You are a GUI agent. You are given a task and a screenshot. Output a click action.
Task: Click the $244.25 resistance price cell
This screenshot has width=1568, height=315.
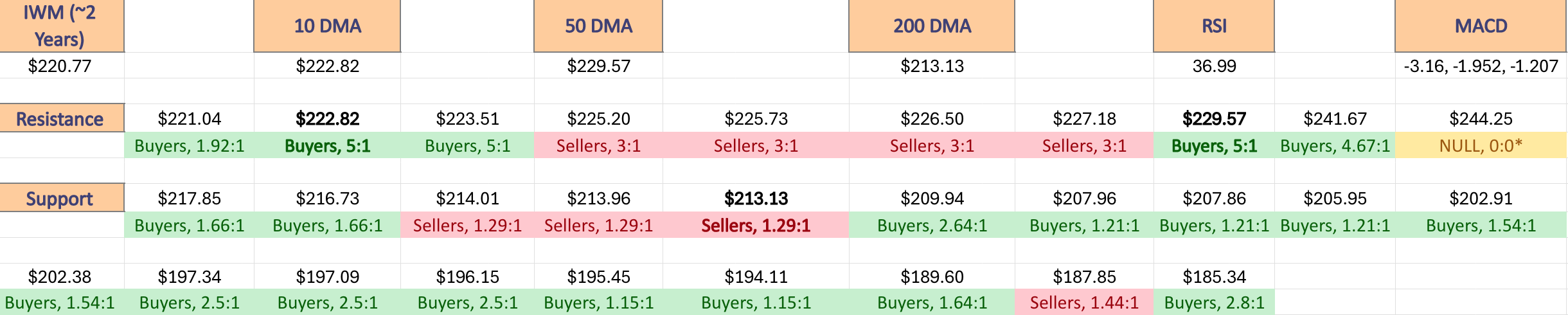(x=1481, y=118)
